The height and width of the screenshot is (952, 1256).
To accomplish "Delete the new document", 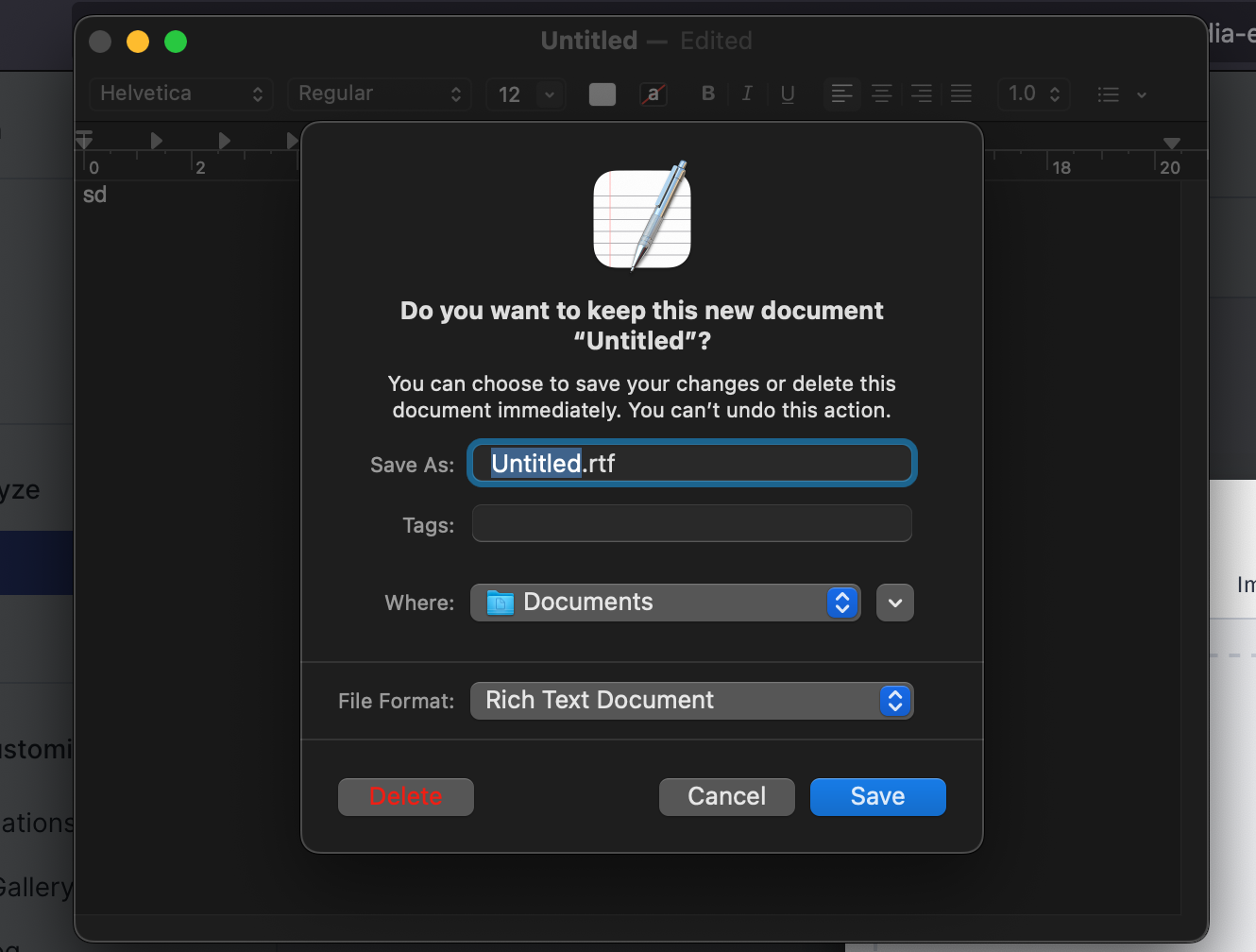I will click(x=405, y=796).
